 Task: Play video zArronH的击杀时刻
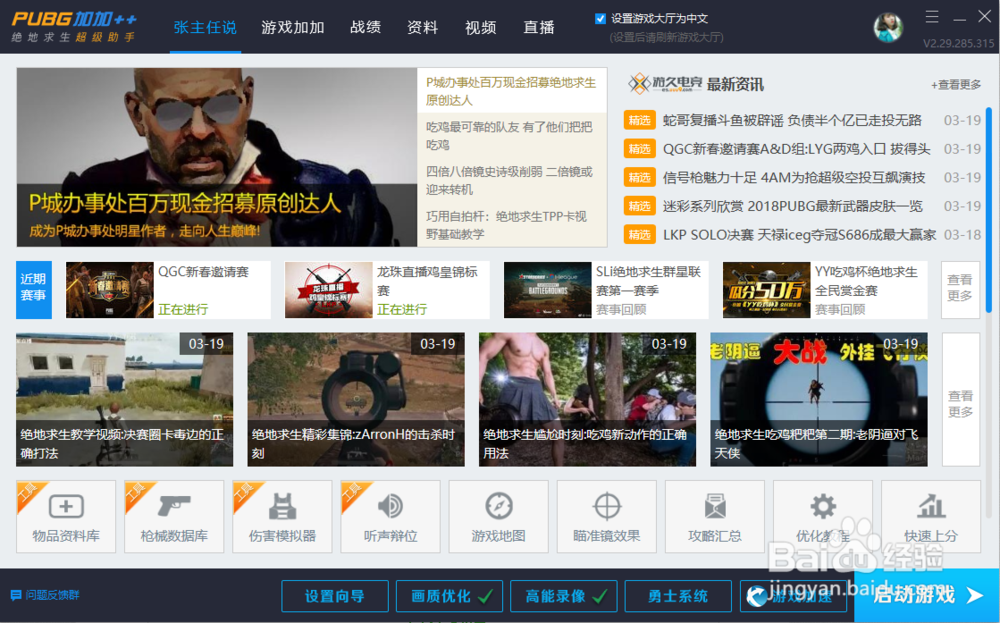pos(356,399)
